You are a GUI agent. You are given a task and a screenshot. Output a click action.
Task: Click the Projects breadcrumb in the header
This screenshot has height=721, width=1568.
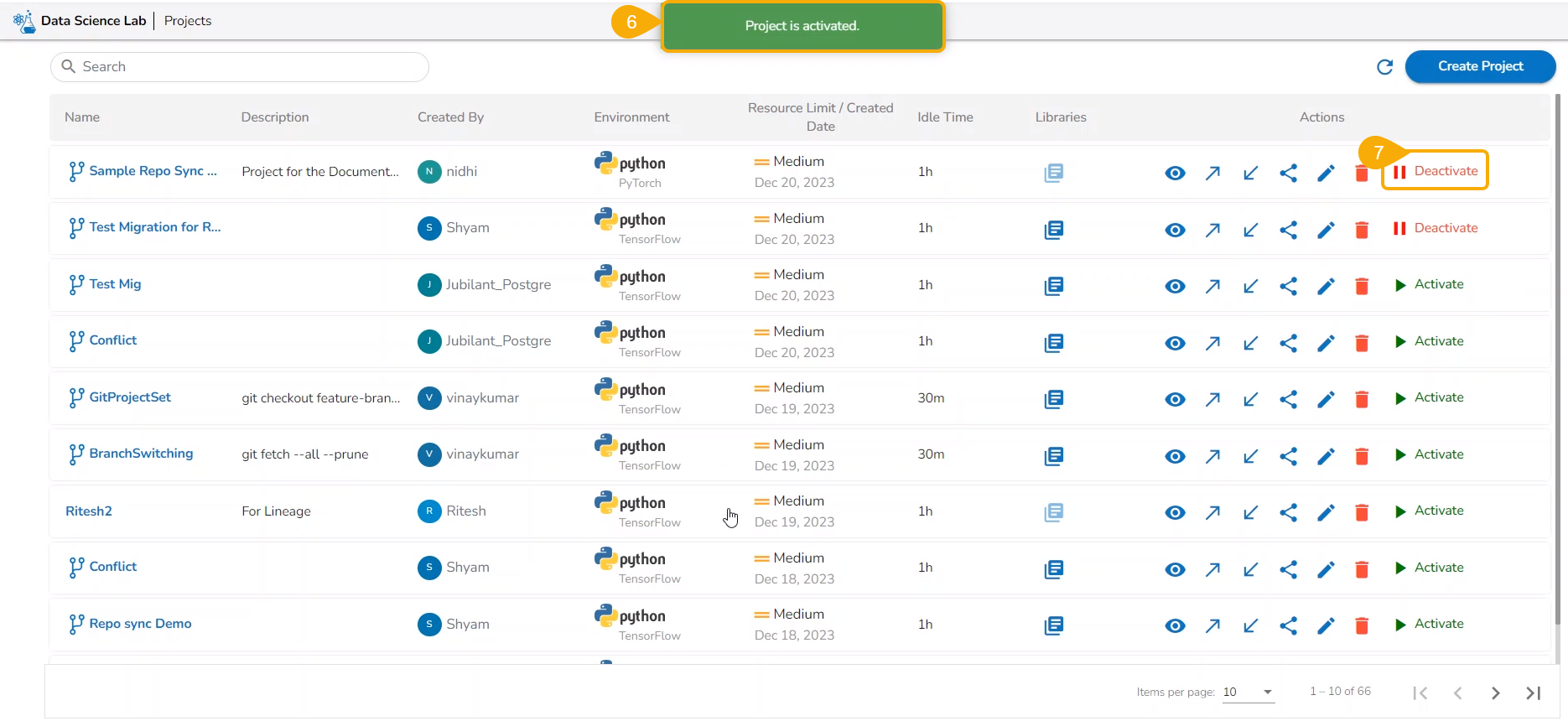(188, 21)
